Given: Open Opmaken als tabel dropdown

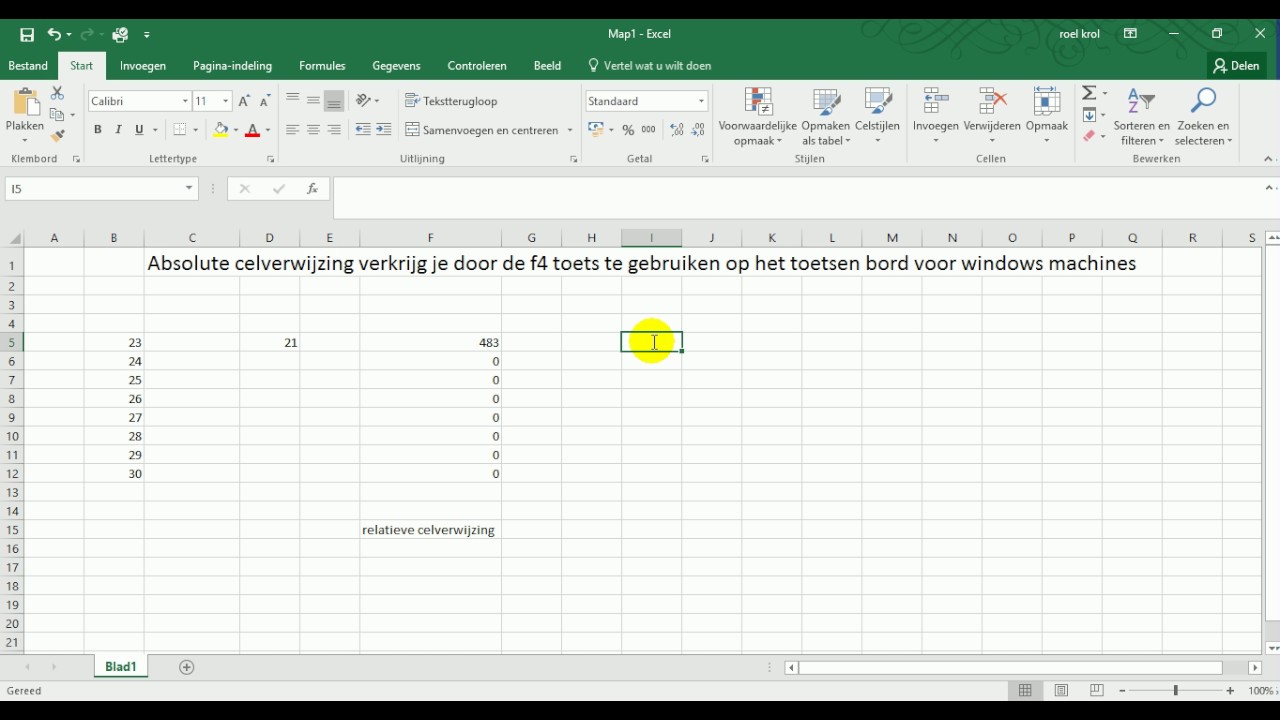Looking at the screenshot, I should tap(826, 116).
